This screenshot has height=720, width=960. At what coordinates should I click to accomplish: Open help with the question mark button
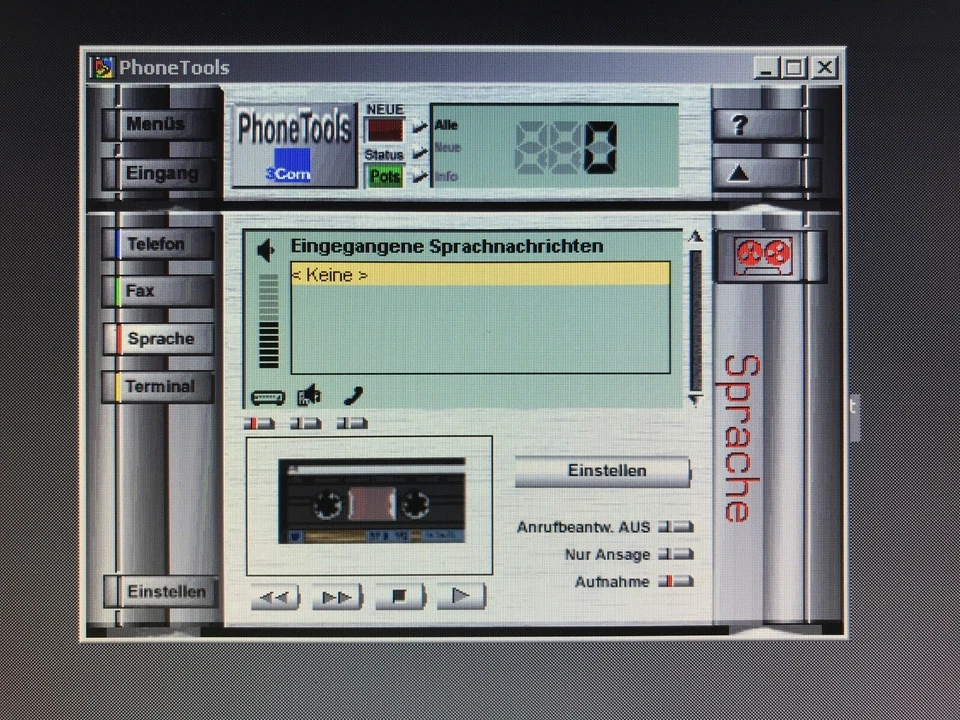point(758,126)
